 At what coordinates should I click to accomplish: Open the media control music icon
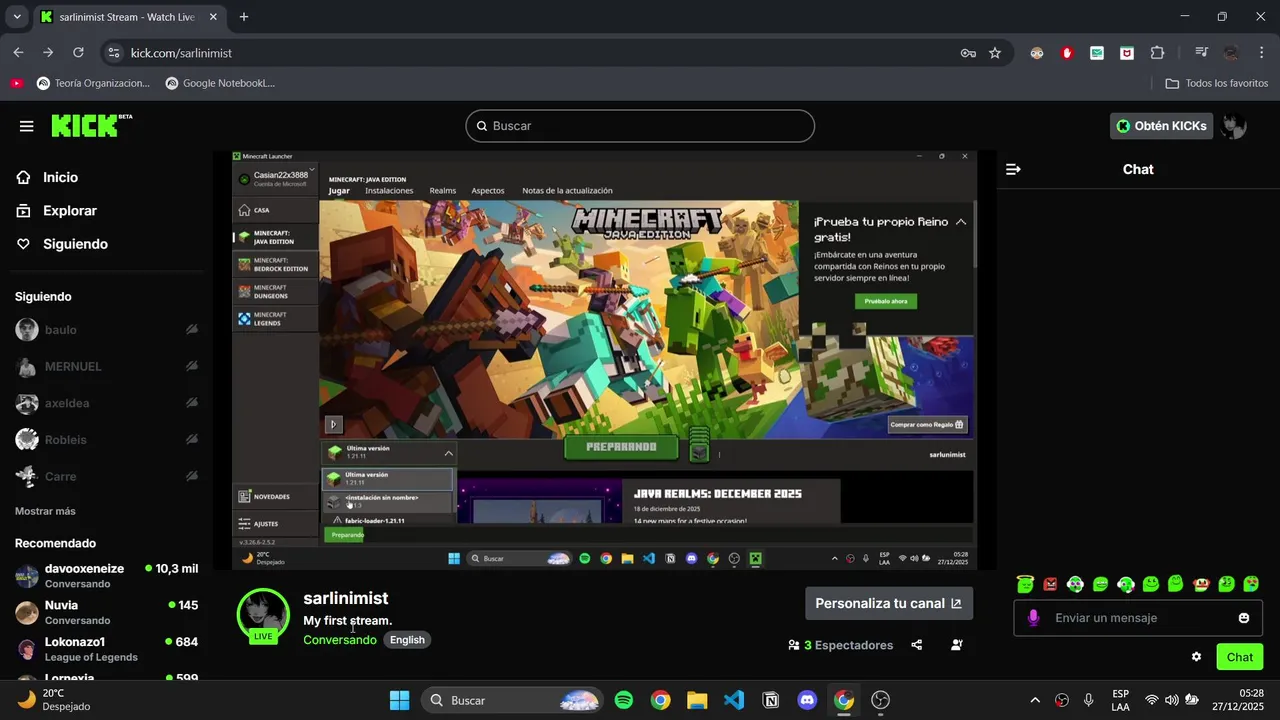(x=1201, y=53)
